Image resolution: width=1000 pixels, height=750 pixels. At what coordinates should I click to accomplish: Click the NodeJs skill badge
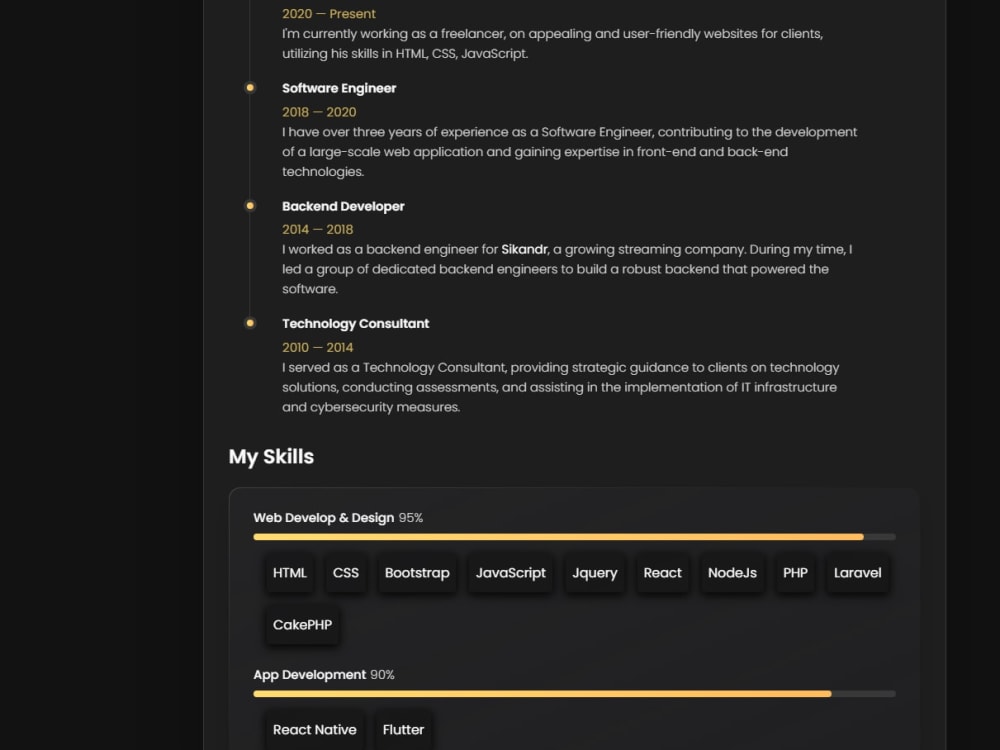[732, 573]
